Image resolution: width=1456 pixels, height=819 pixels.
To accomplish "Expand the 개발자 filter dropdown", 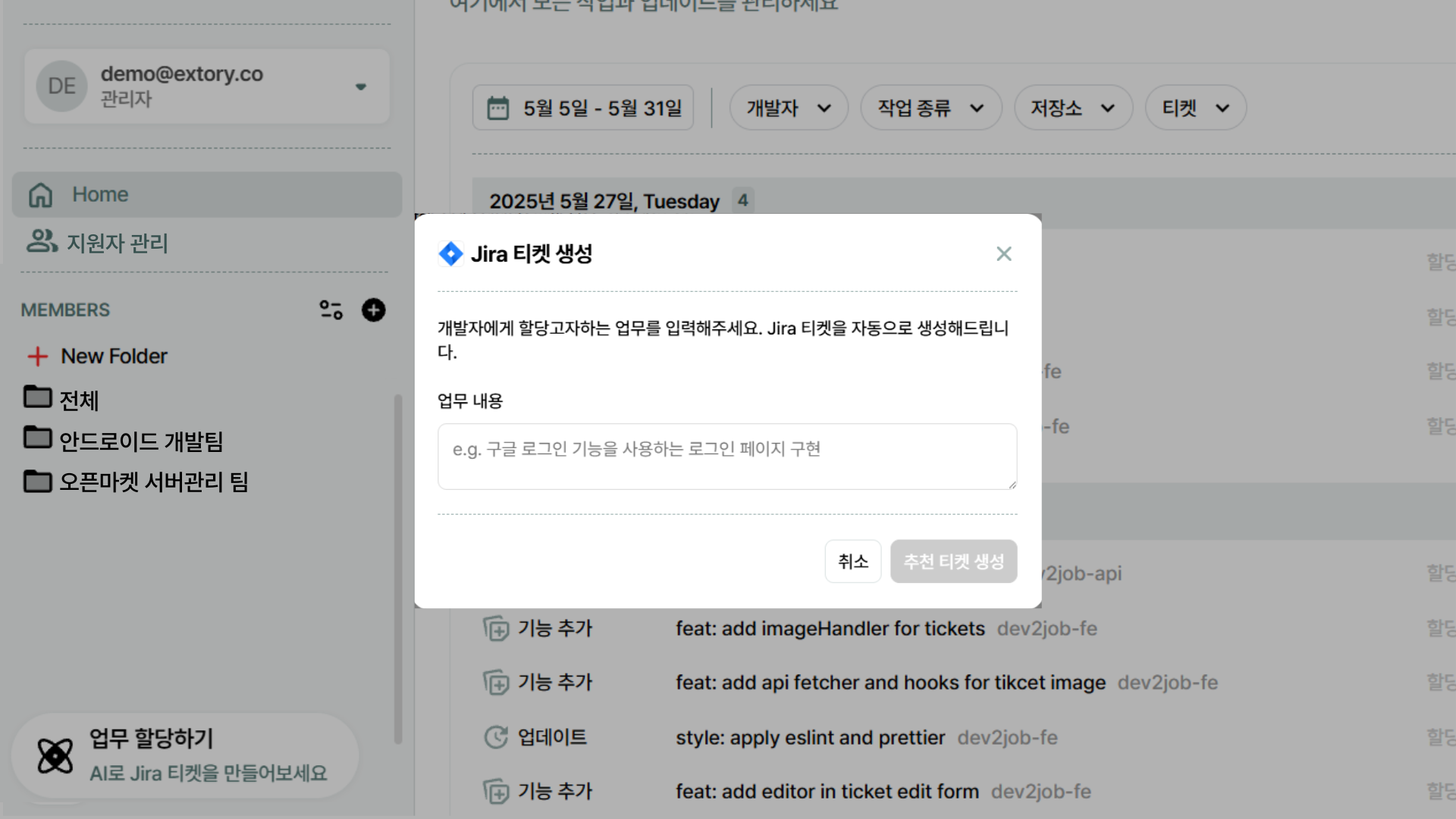I will pos(788,108).
